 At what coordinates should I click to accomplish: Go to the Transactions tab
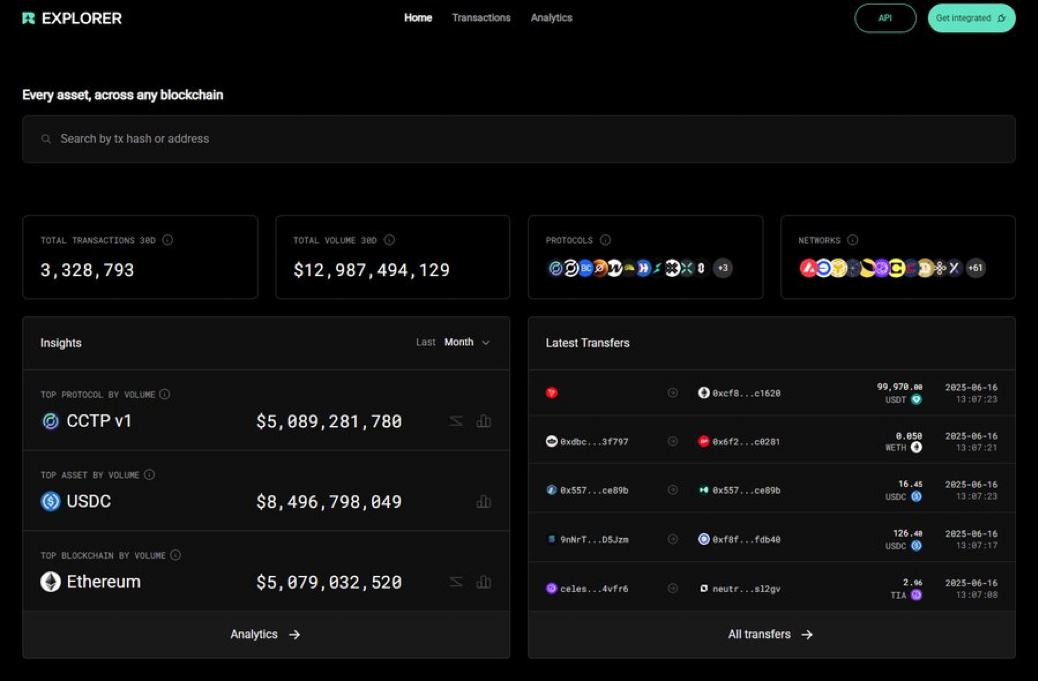click(481, 18)
